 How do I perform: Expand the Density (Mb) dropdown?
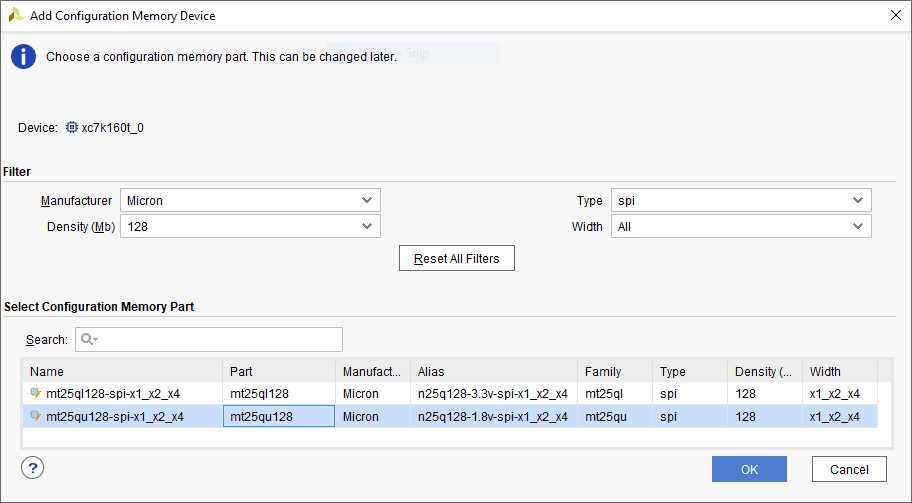[250, 227]
